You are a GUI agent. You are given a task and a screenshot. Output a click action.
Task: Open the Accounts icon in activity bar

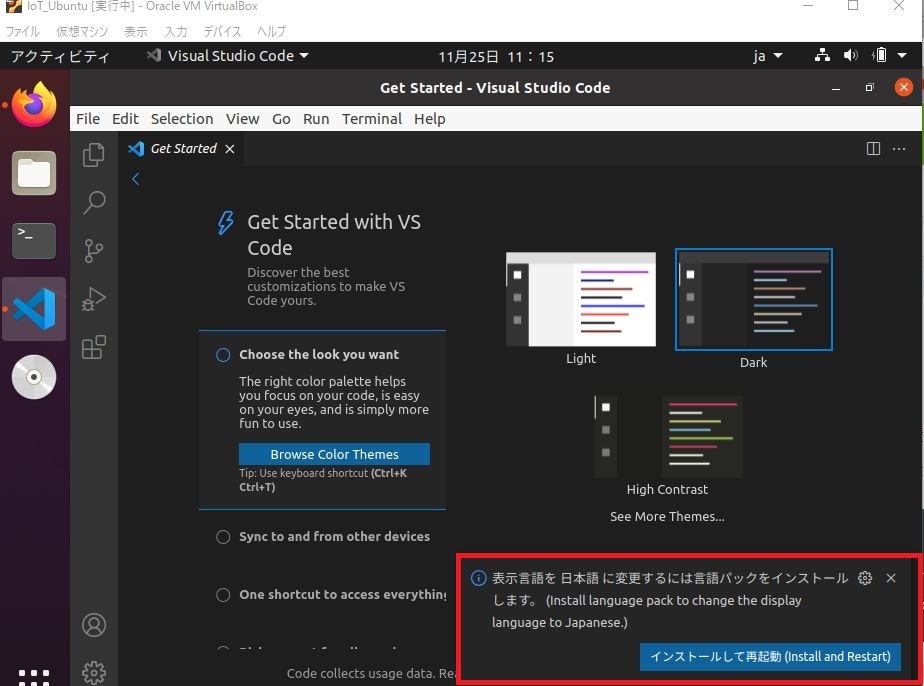click(94, 625)
